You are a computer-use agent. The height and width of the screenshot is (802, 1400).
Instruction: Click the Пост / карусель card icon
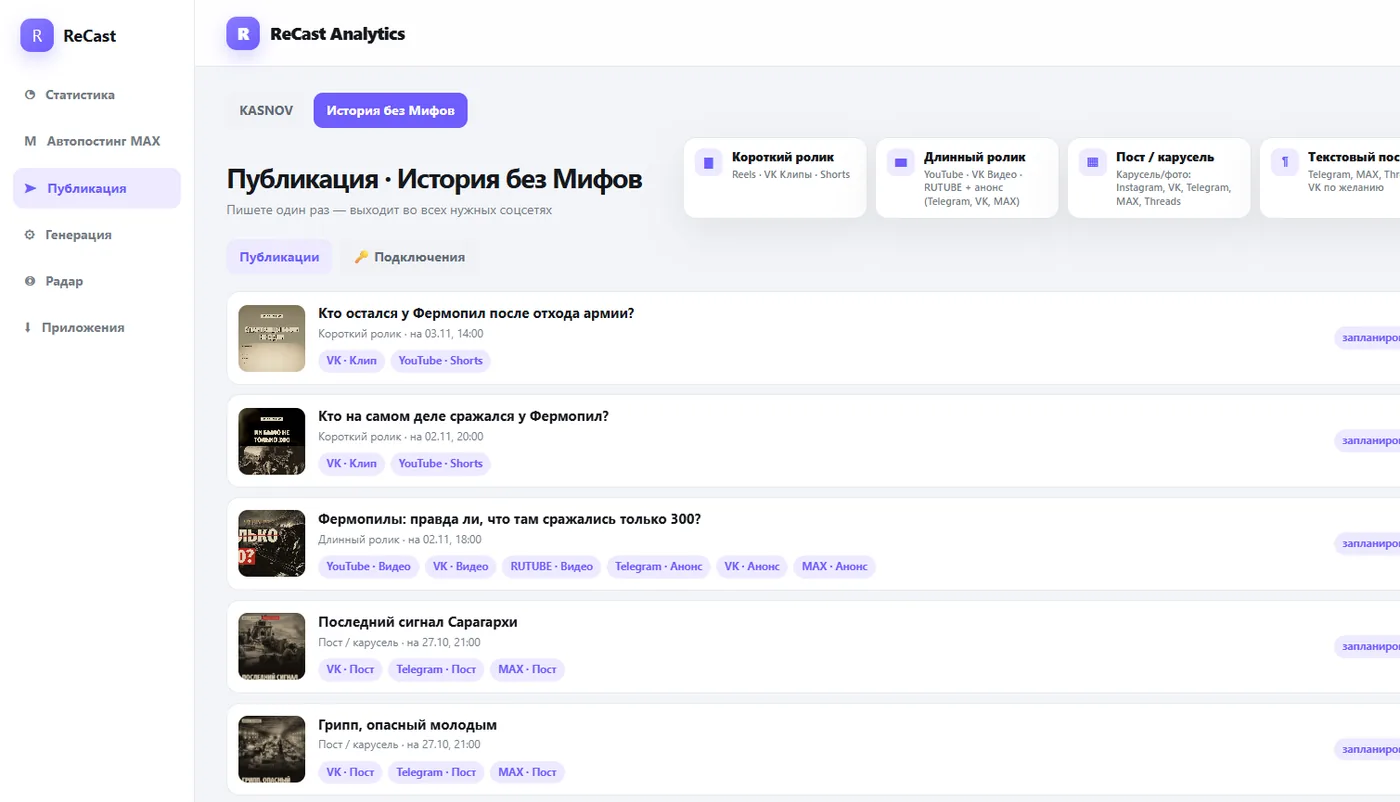(x=1093, y=162)
